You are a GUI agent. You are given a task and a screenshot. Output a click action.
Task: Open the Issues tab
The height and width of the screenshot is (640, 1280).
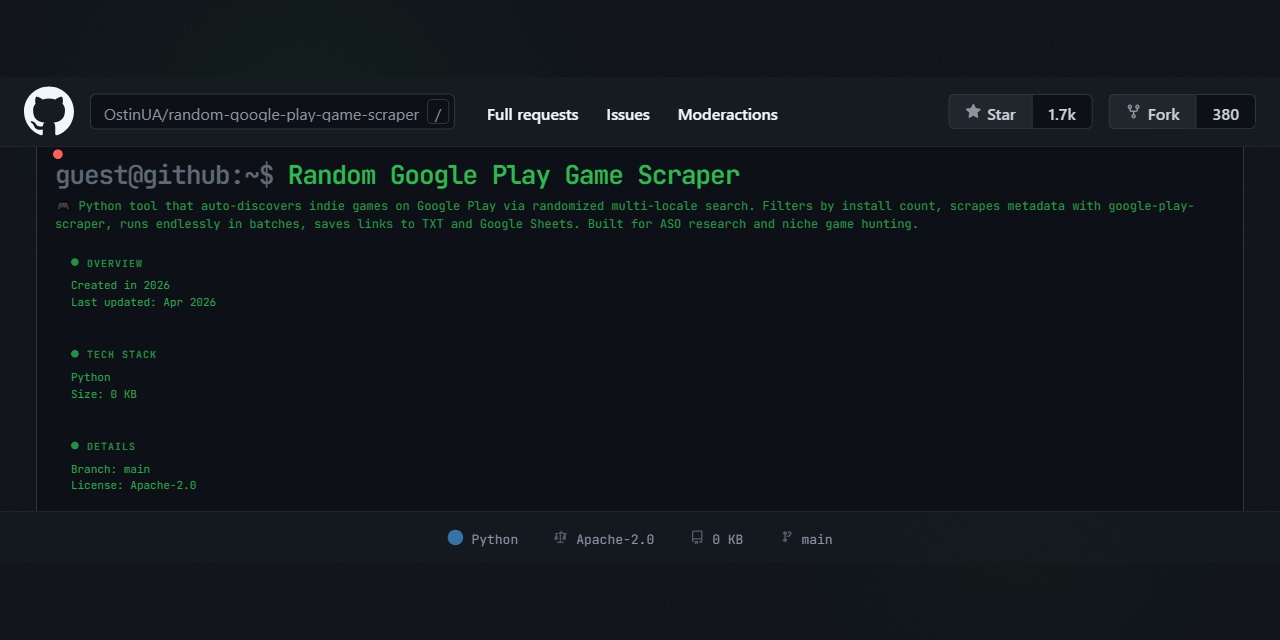pyautogui.click(x=628, y=114)
